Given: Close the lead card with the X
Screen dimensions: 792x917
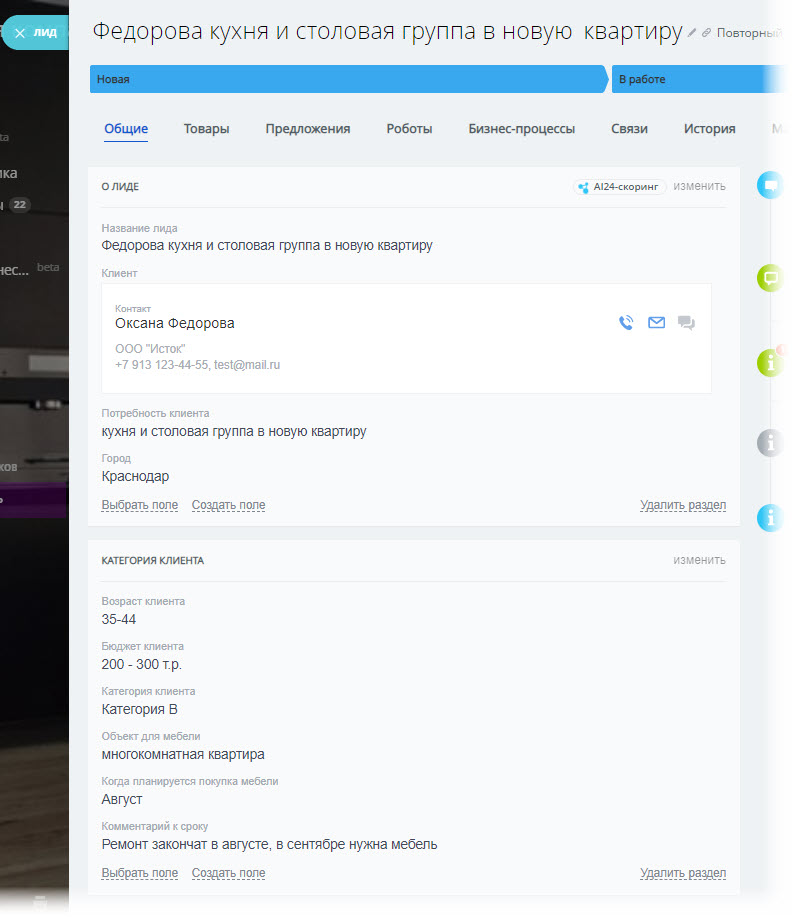Looking at the screenshot, I should click(20, 33).
